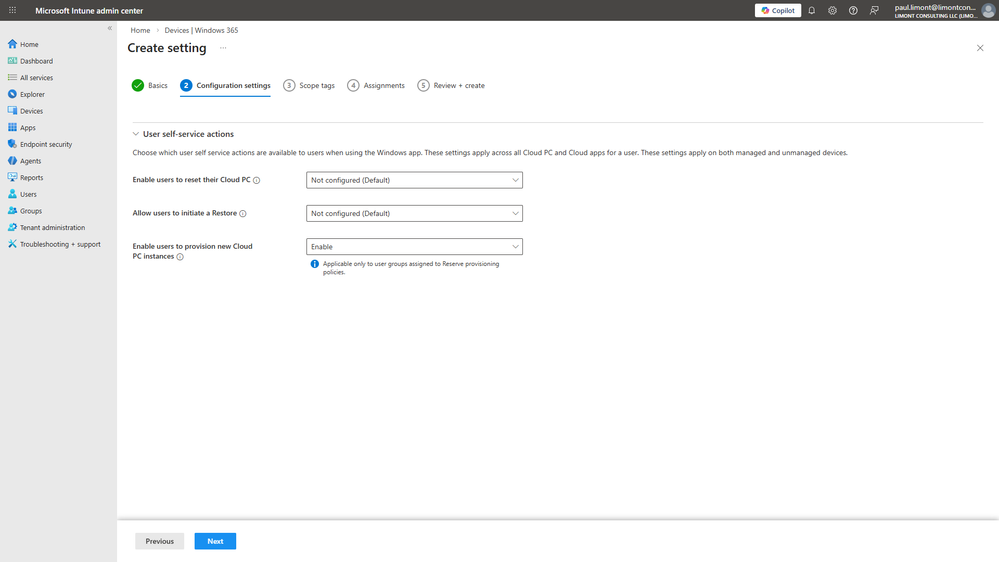Click the Agents icon in sidebar
Screen dimensions: 999x562
(x=12, y=161)
